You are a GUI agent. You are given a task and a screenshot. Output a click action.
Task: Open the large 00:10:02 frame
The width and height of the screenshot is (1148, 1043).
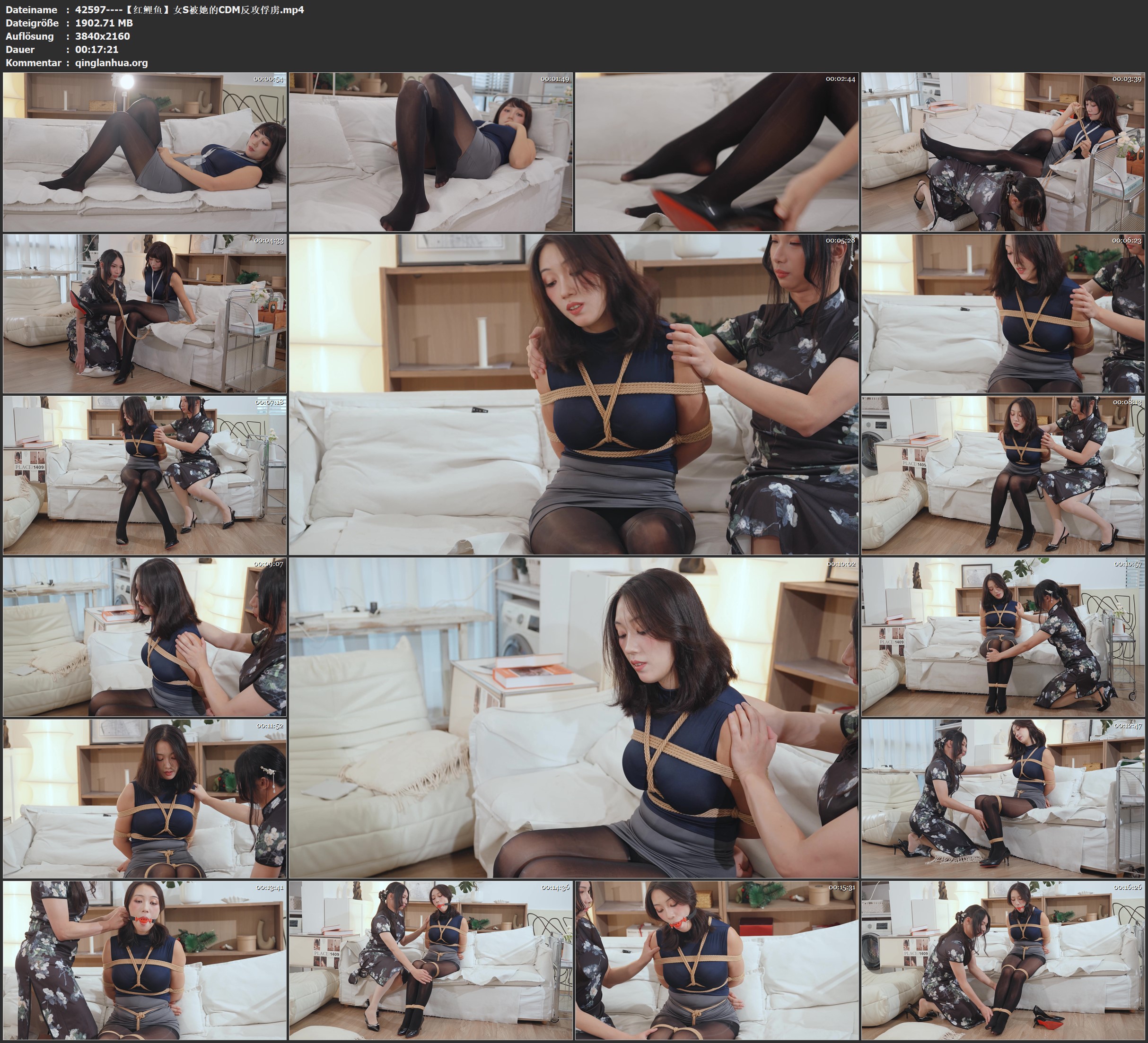click(x=573, y=717)
